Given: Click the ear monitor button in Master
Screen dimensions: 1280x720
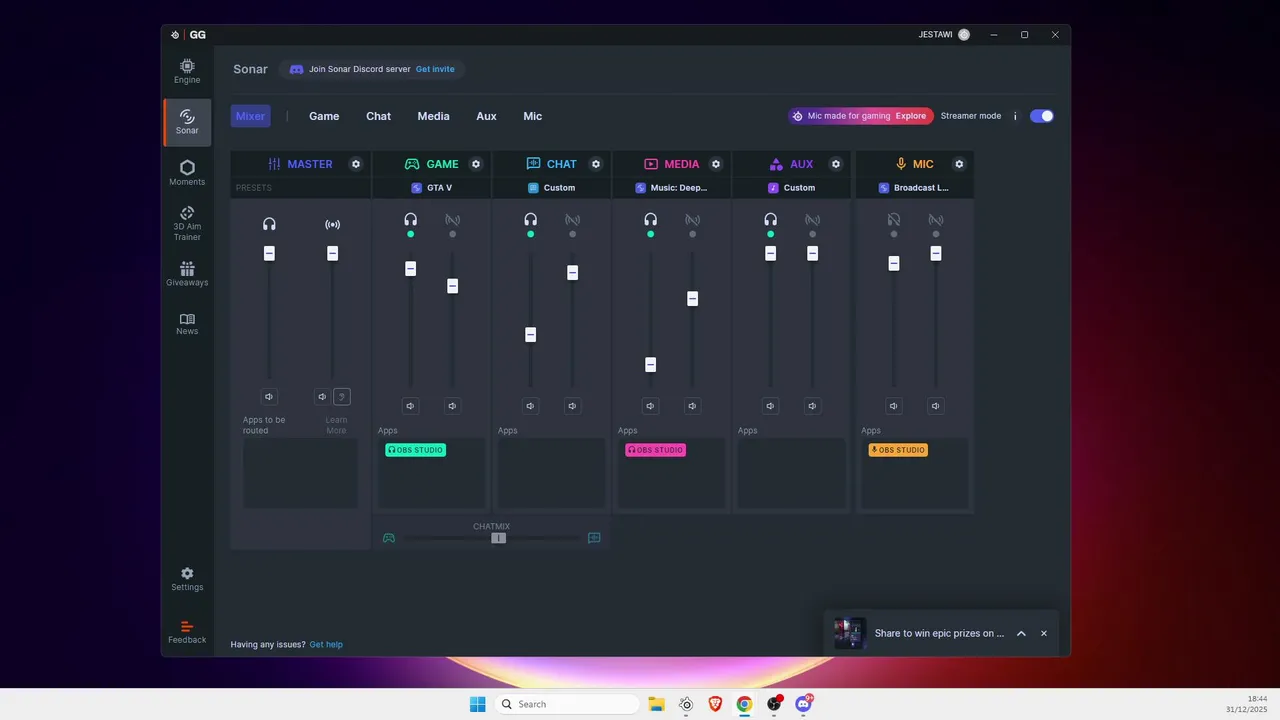Looking at the screenshot, I should point(342,397).
